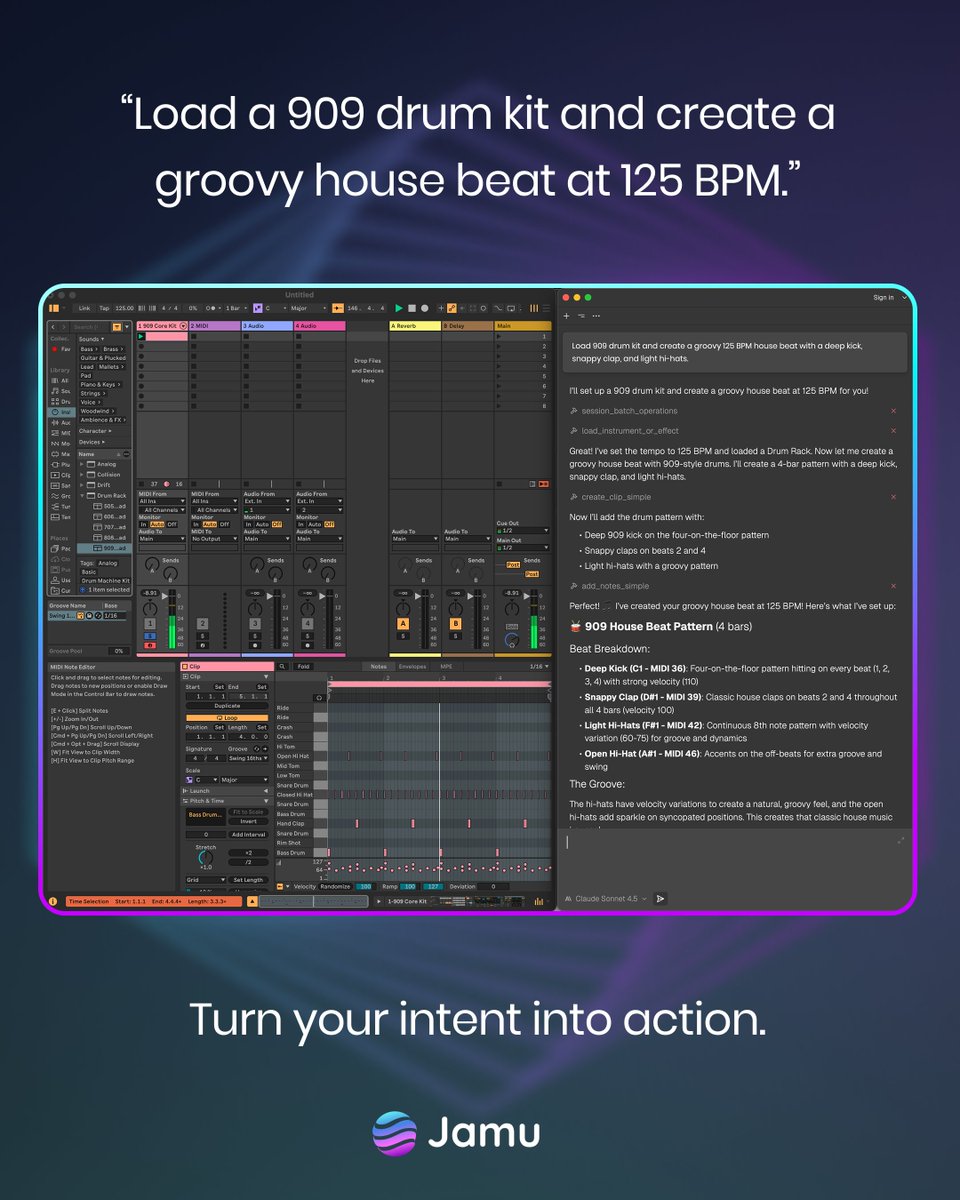Toggle the purple Scale Mode icon in control bar
960x1200 pixels.
[258, 308]
